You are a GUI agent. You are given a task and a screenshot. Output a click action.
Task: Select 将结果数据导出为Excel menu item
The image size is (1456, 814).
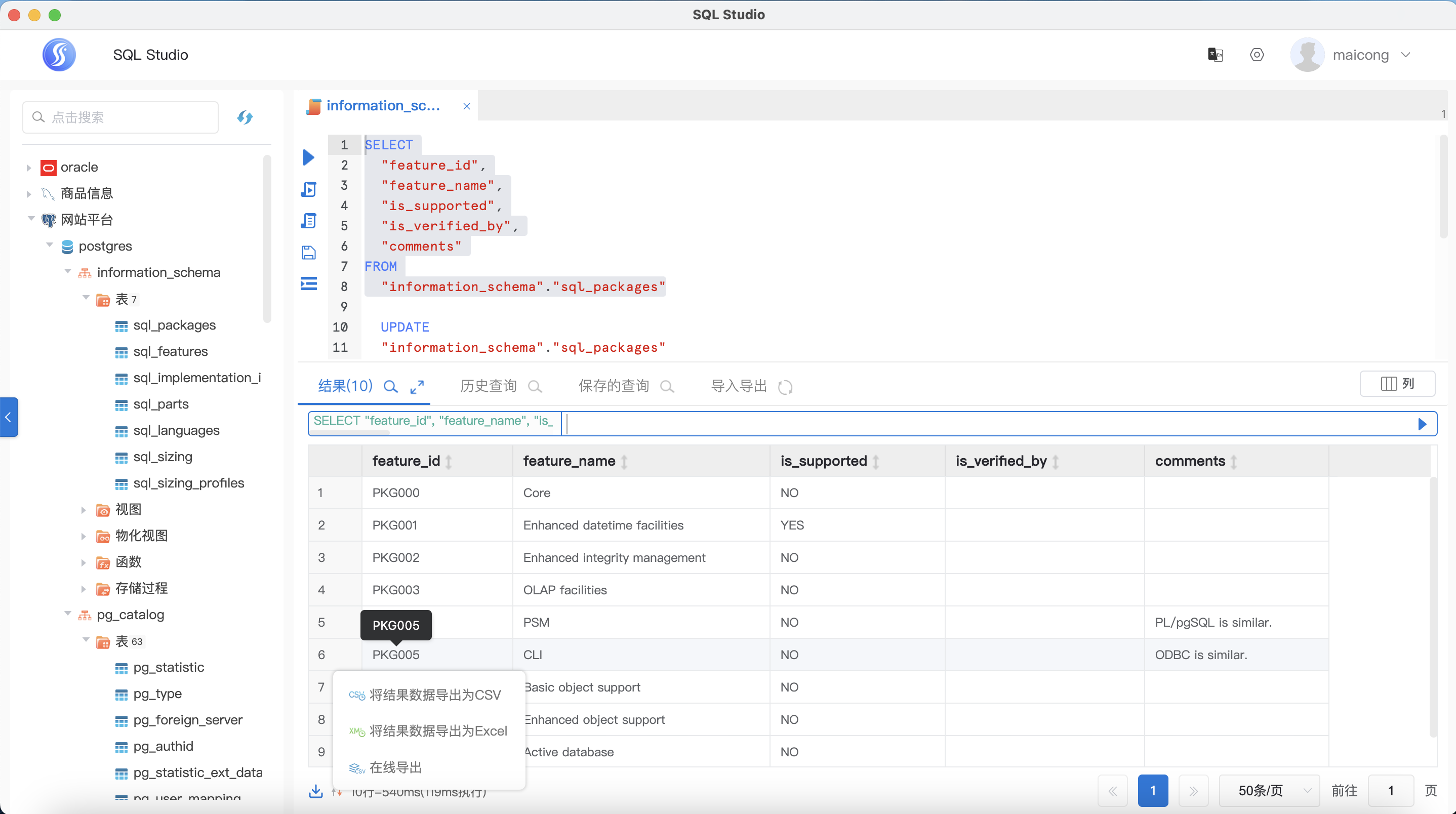429,731
